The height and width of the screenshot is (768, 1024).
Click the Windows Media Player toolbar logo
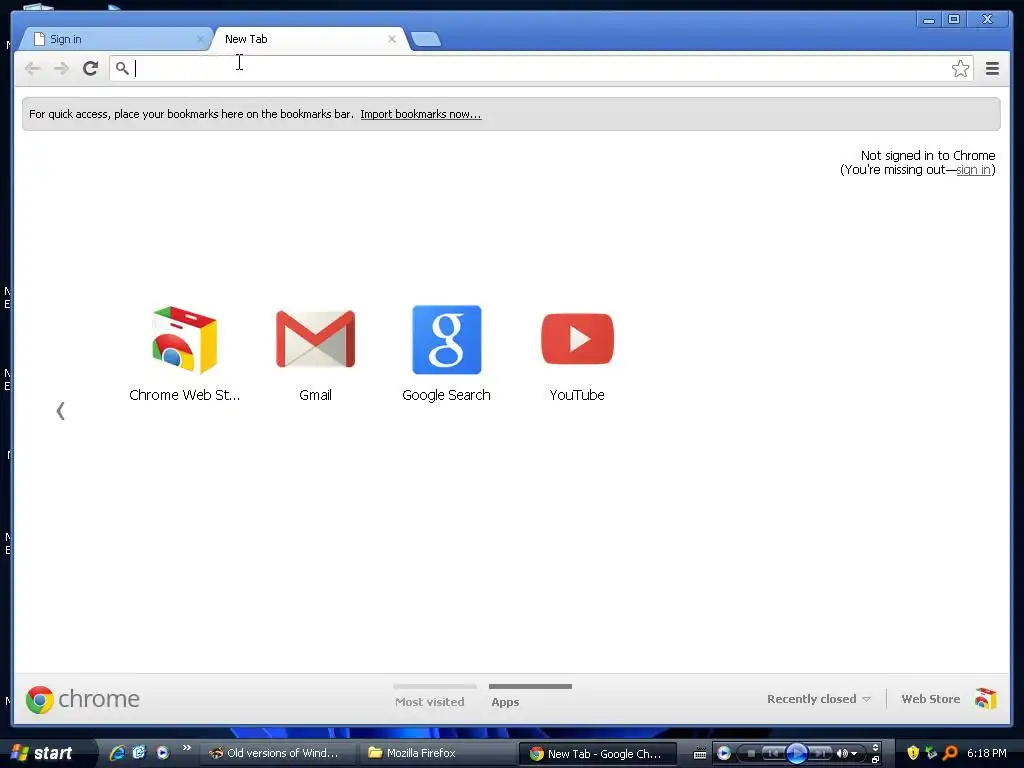724,753
